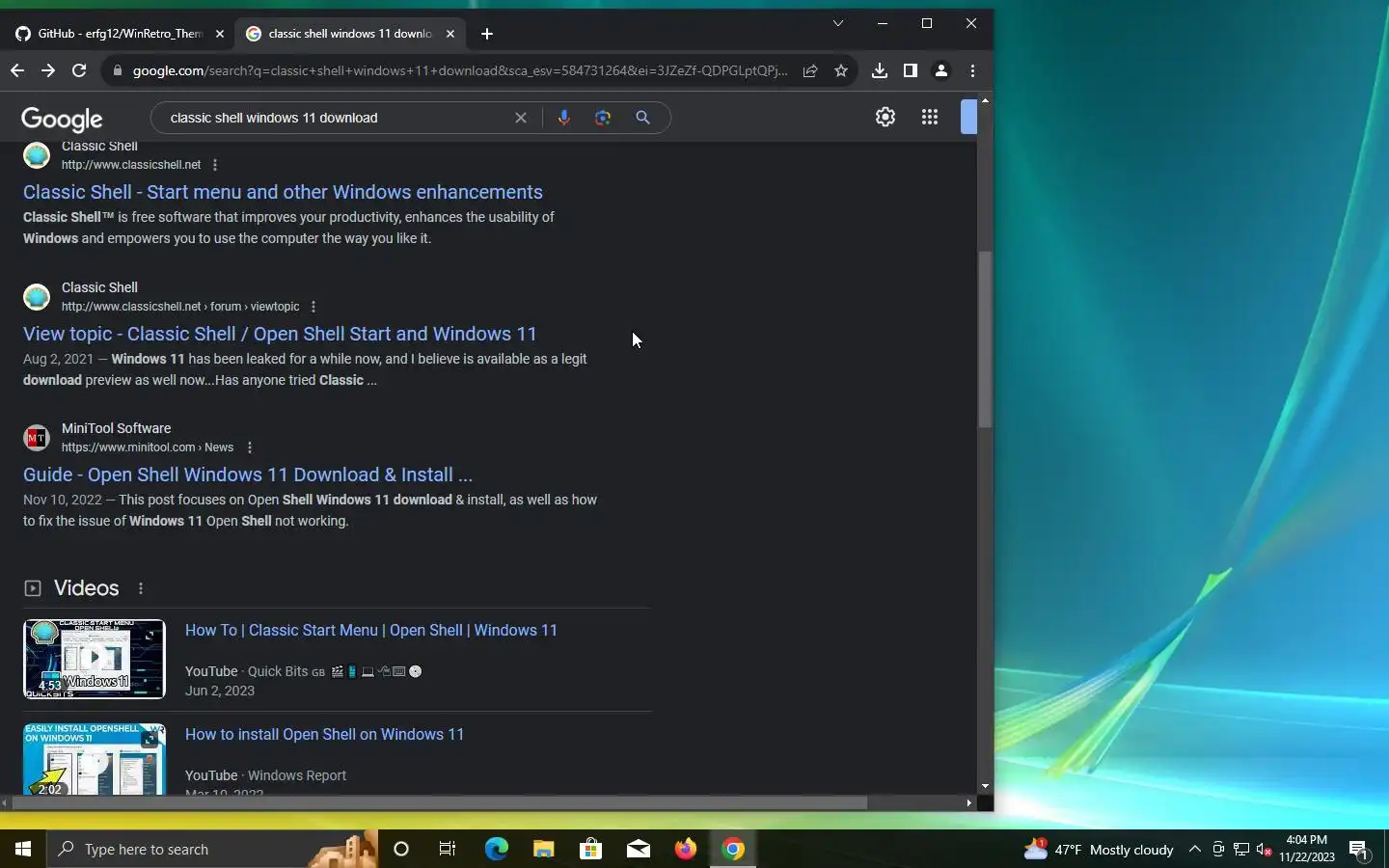Open Mail app from taskbar
Screen dimensions: 1389x868
(x=638, y=849)
